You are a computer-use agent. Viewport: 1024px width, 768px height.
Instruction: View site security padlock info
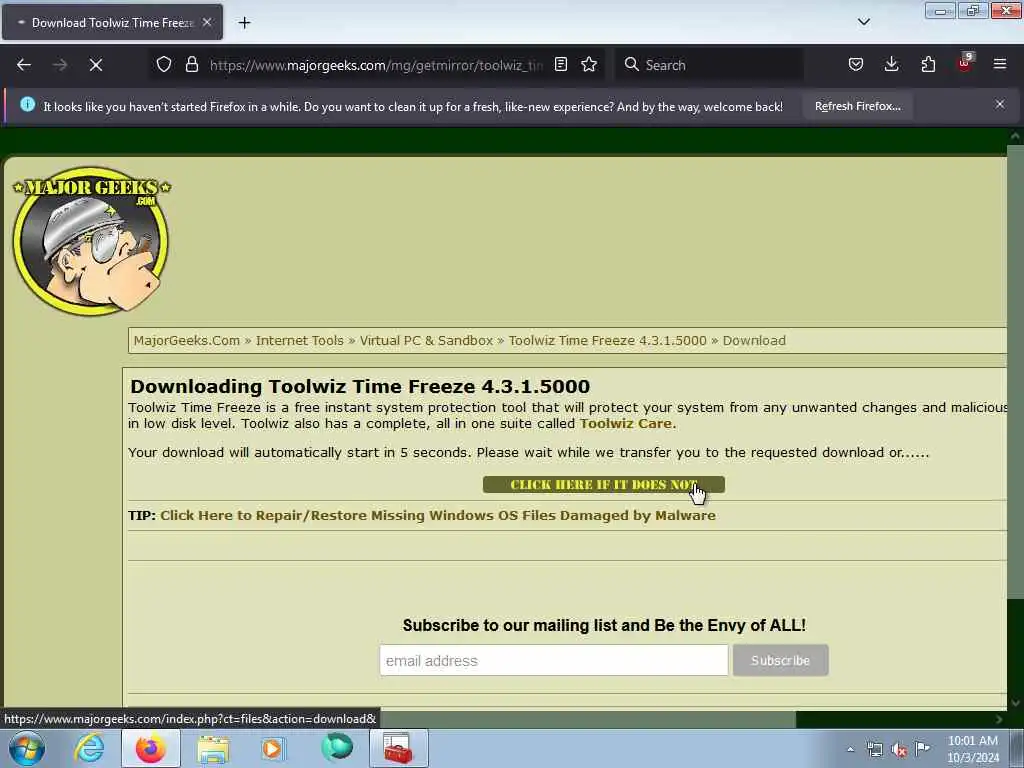tap(191, 65)
